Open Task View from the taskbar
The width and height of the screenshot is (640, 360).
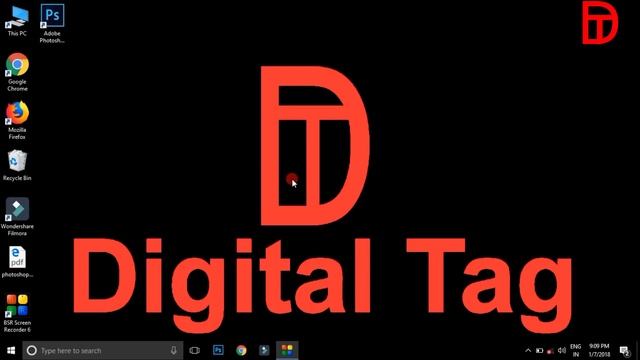195,351
